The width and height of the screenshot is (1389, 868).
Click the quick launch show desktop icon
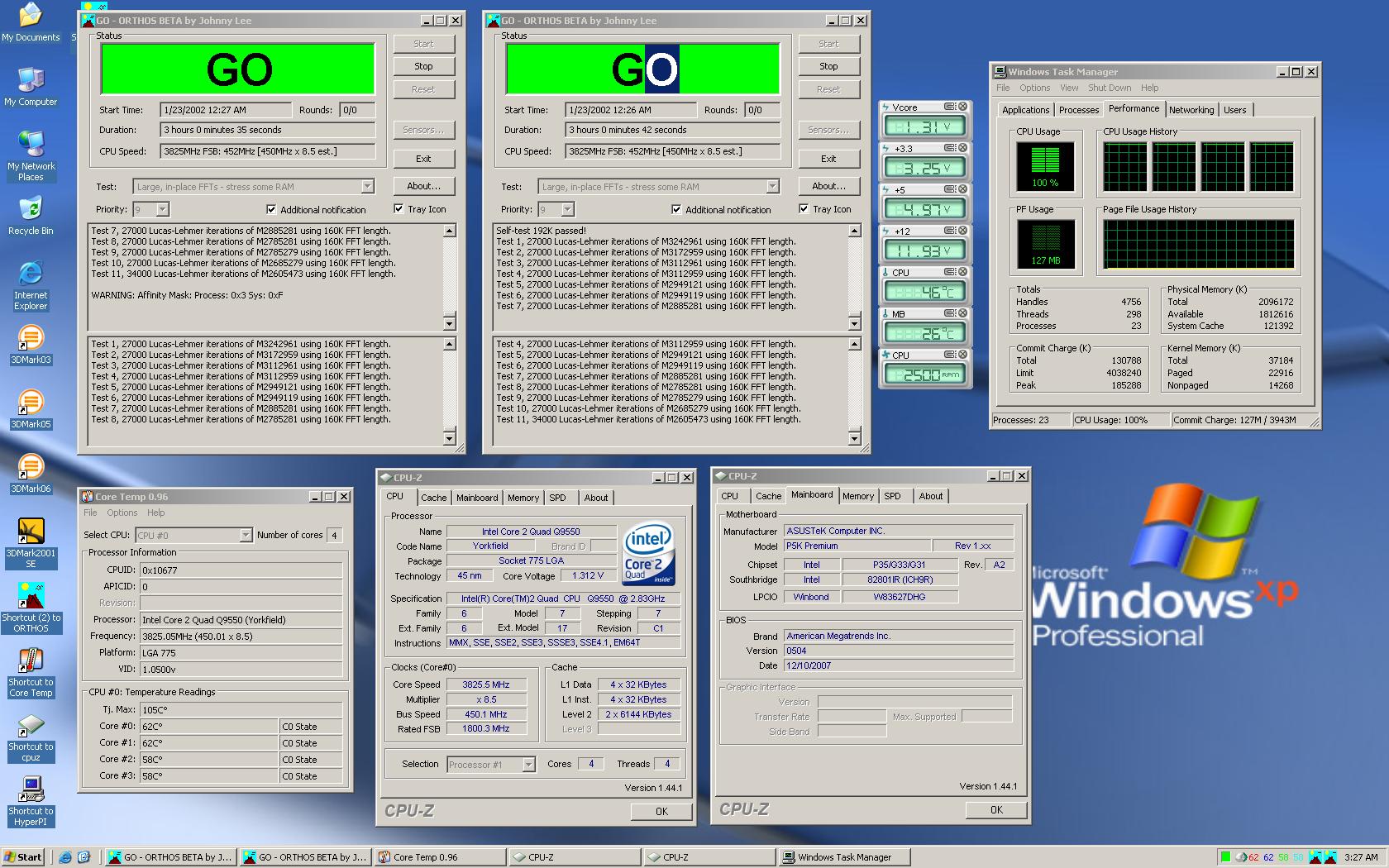(x=84, y=857)
